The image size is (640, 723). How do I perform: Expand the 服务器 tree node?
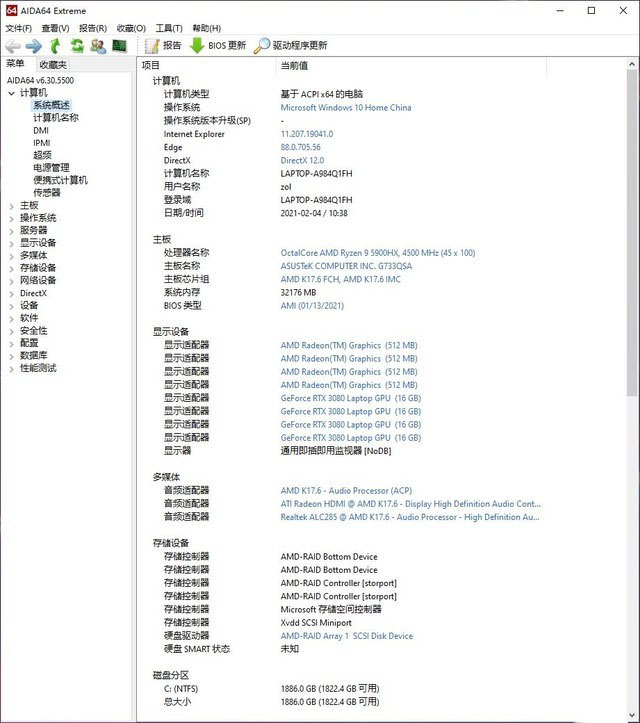coord(12,231)
